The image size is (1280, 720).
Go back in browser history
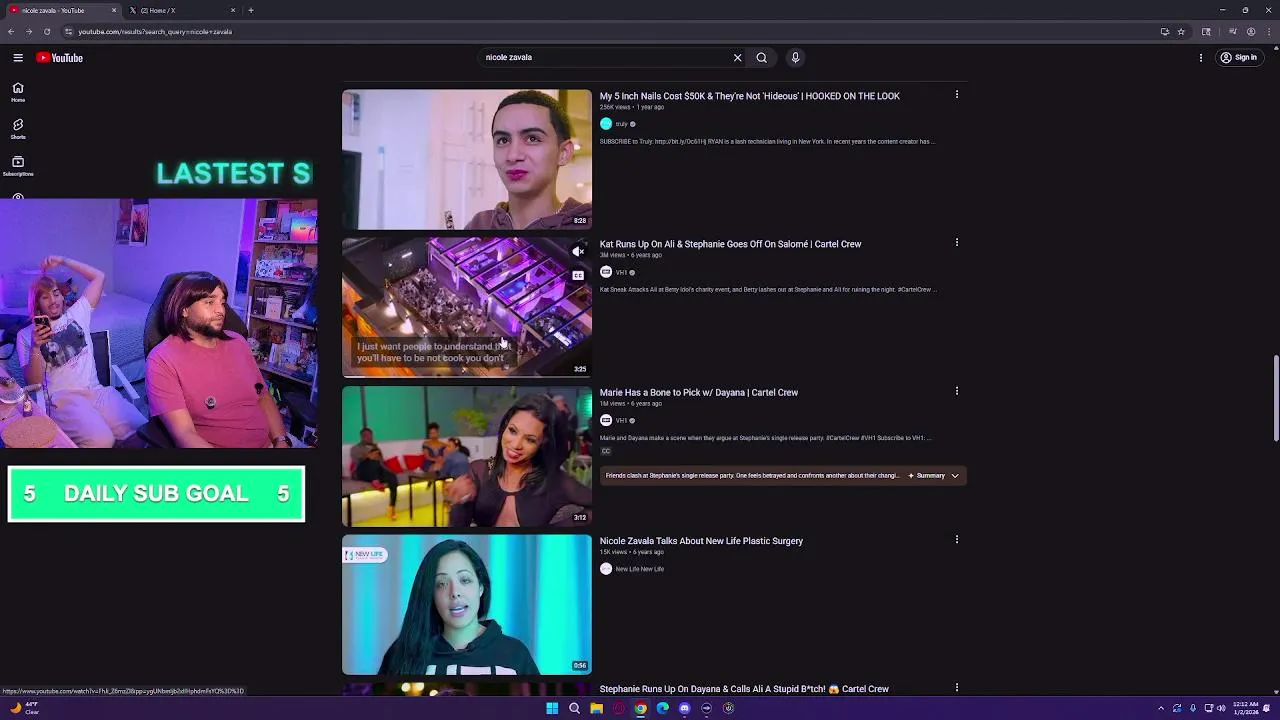coord(11,31)
